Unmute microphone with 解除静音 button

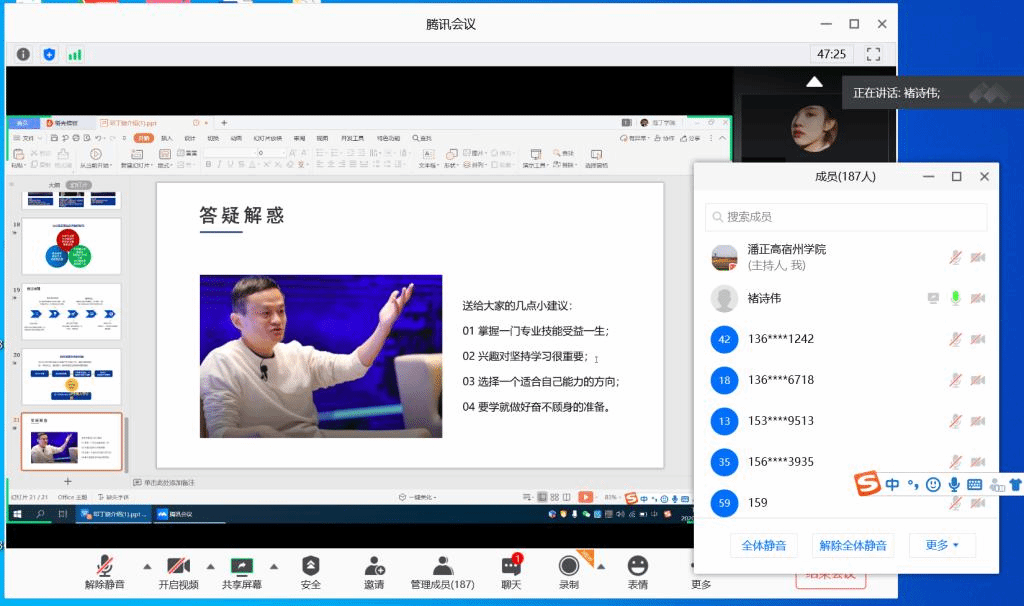pyautogui.click(x=104, y=567)
